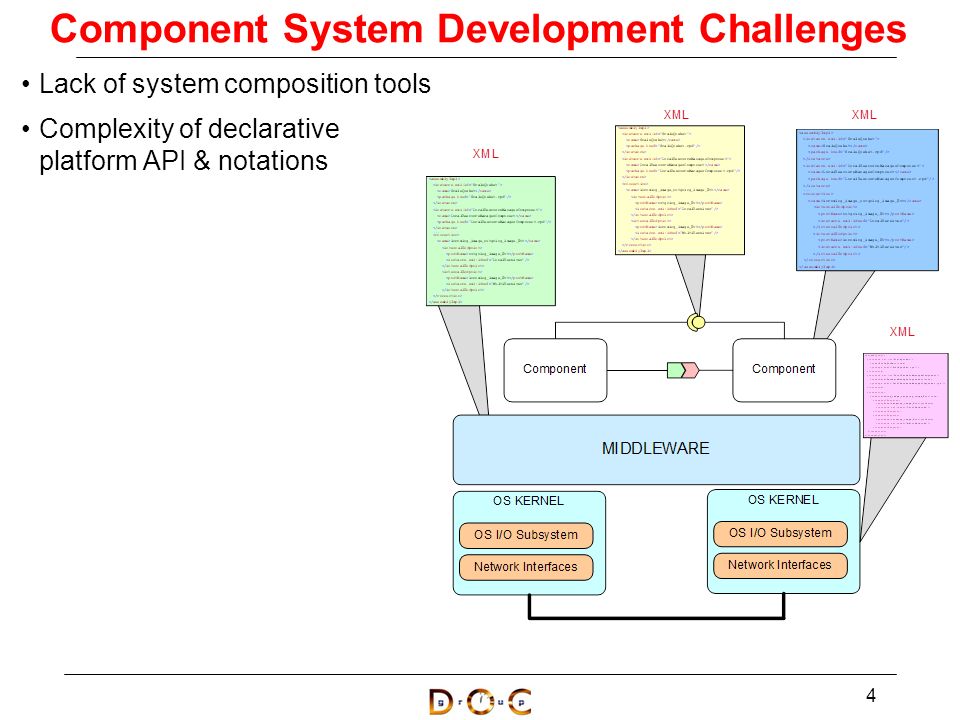
Task: Select the left OS I/O Subsystem box
Action: pyautogui.click(x=526, y=534)
